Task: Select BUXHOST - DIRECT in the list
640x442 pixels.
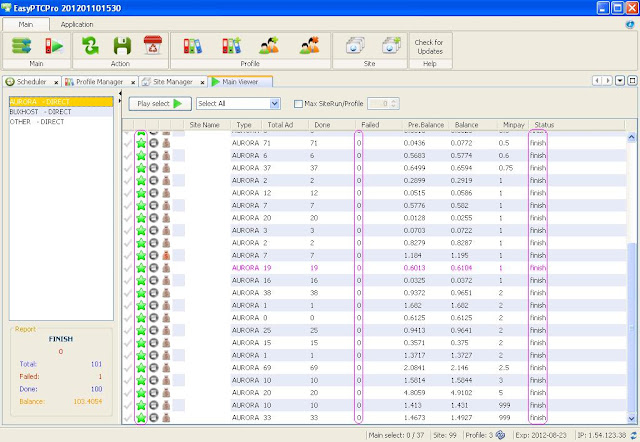Action: [40, 112]
